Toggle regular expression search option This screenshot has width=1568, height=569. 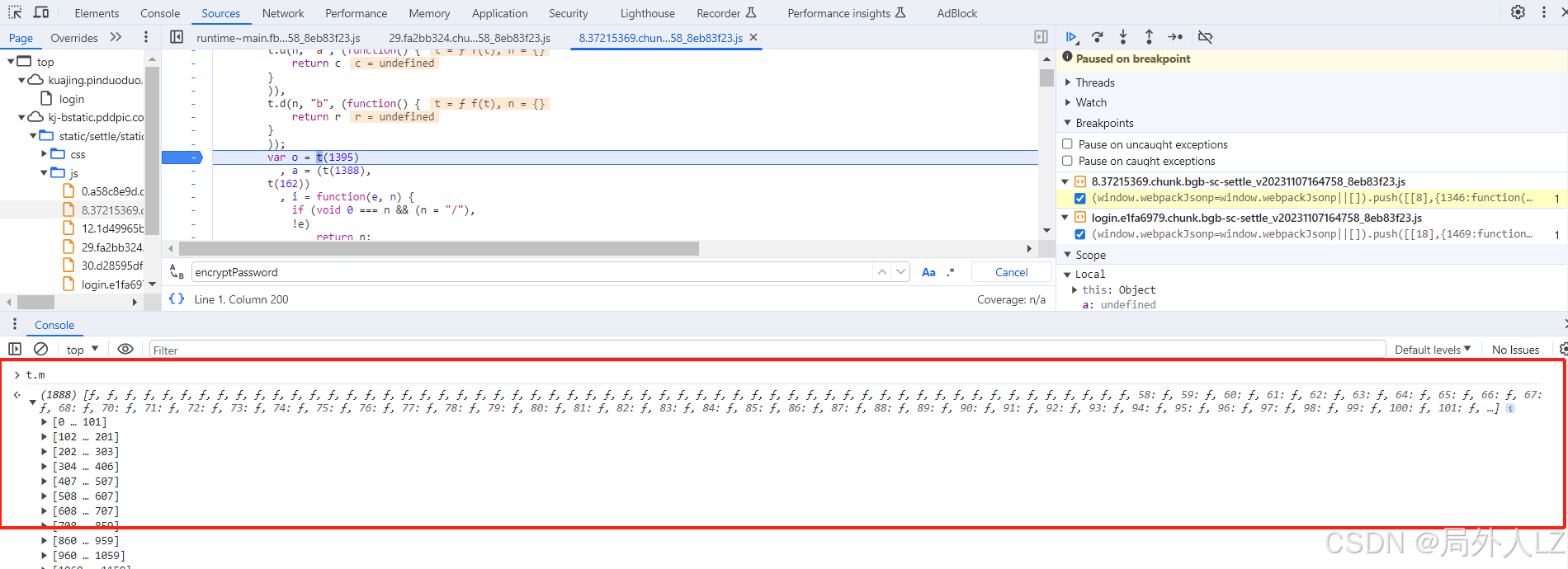click(951, 272)
